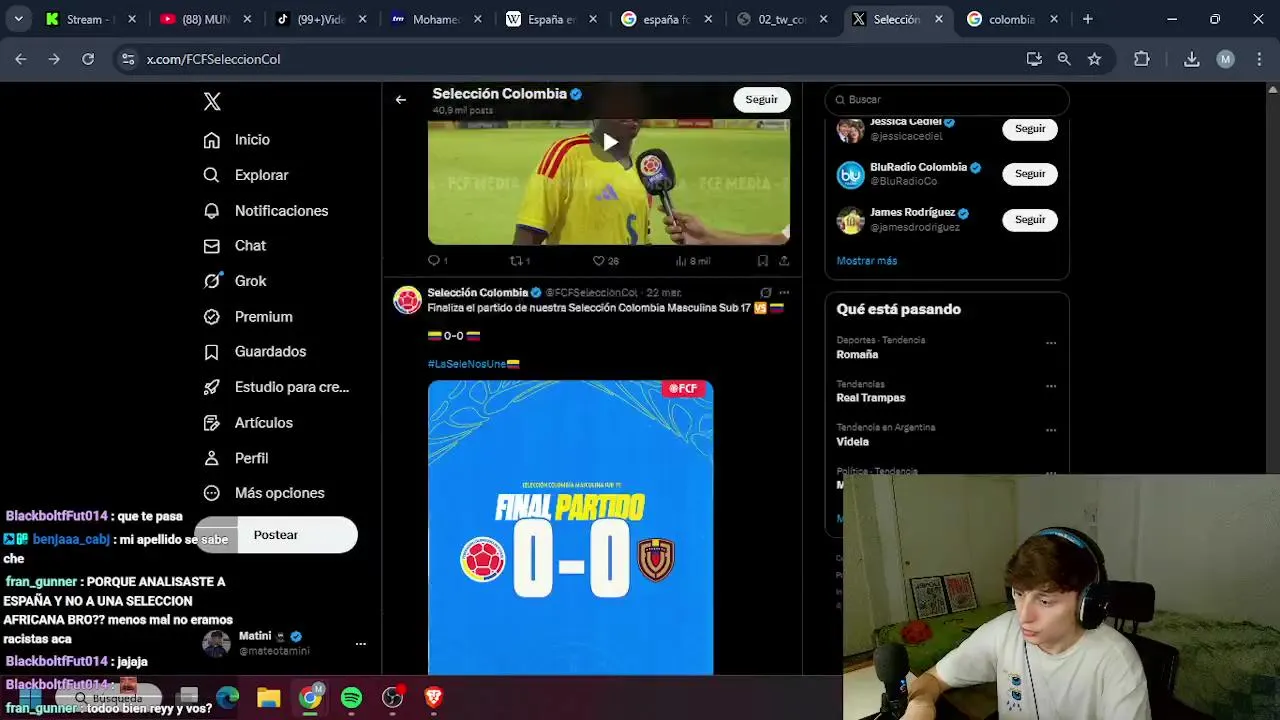
Task: Open the Inicio home icon
Action: (212, 140)
